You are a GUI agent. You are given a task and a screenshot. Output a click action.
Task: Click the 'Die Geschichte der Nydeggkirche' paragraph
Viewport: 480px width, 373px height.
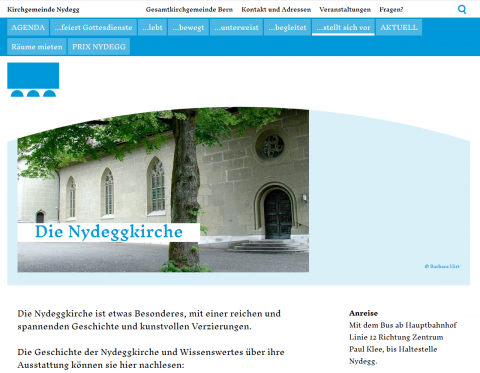[x=151, y=358]
